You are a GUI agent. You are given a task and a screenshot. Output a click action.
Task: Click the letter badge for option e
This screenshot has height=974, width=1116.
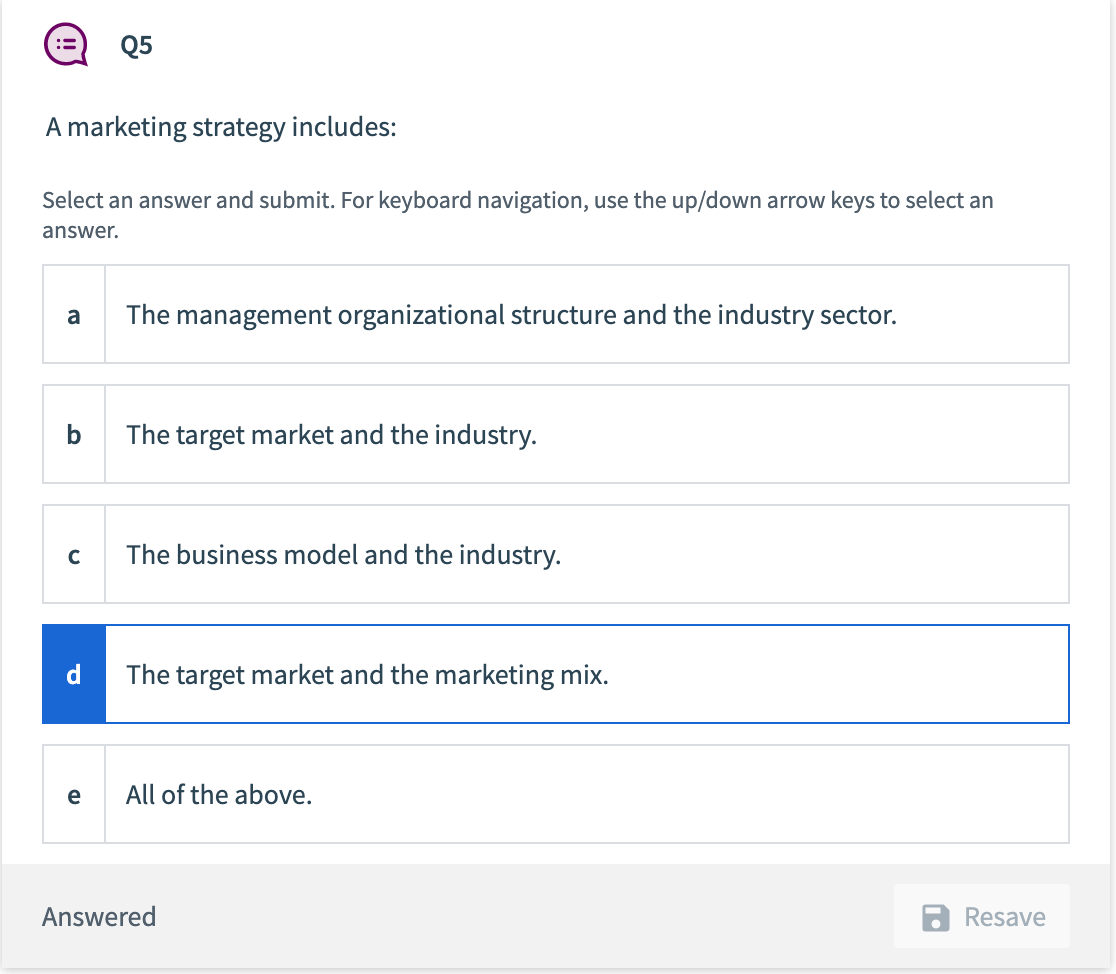click(73, 794)
